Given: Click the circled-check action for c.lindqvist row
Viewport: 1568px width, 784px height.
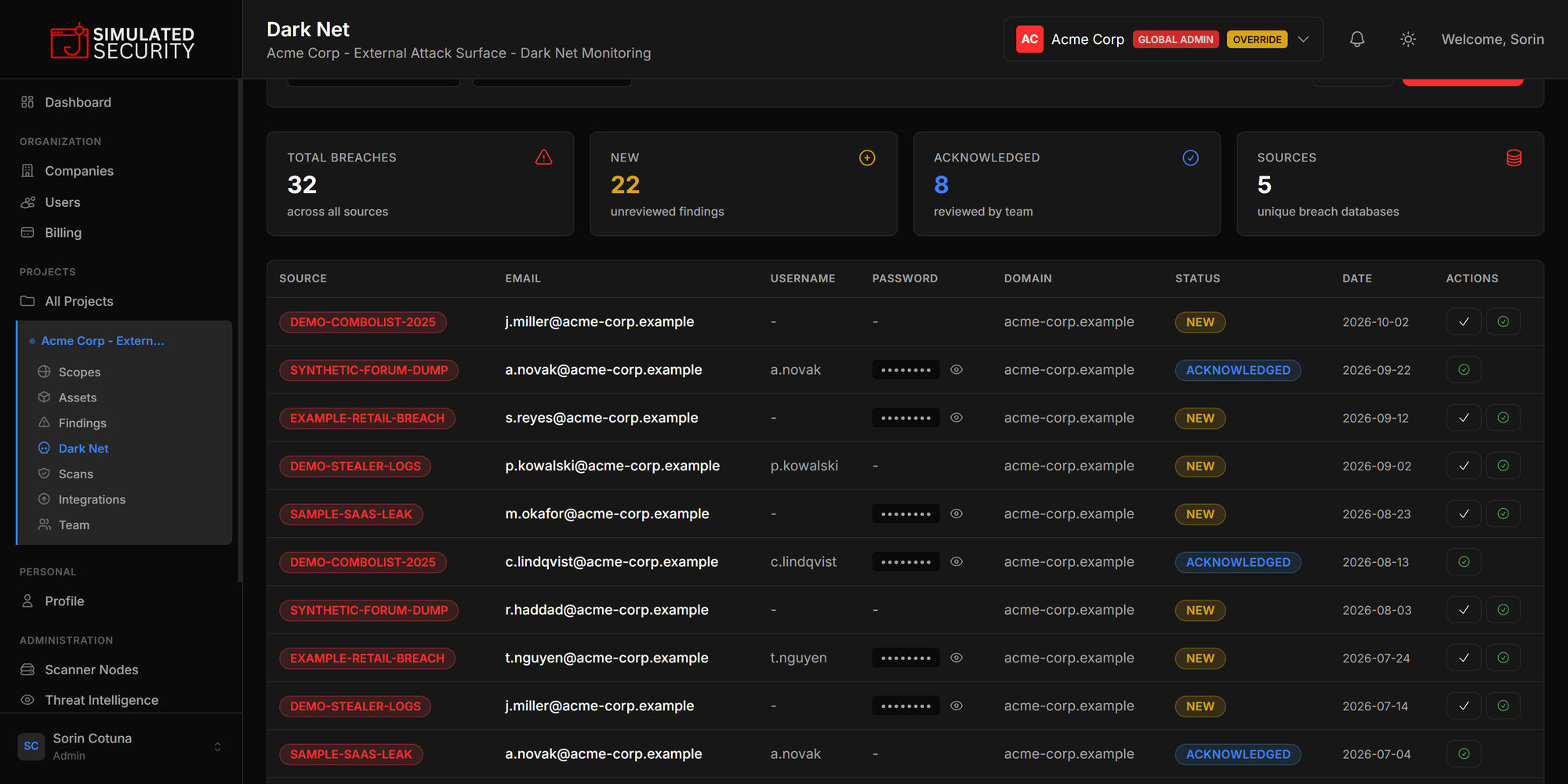Looking at the screenshot, I should click(1464, 561).
